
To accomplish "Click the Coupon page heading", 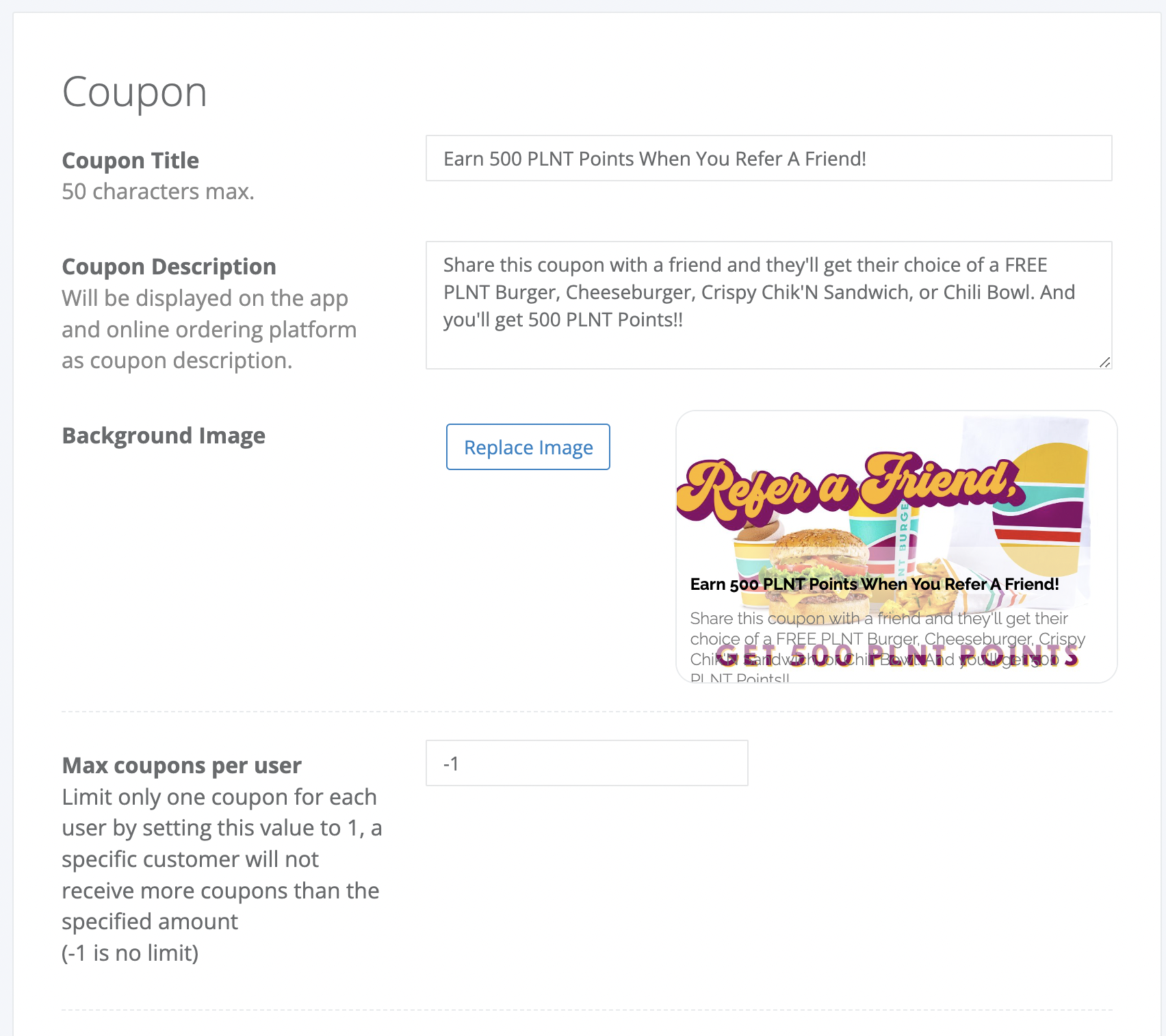I will [134, 92].
